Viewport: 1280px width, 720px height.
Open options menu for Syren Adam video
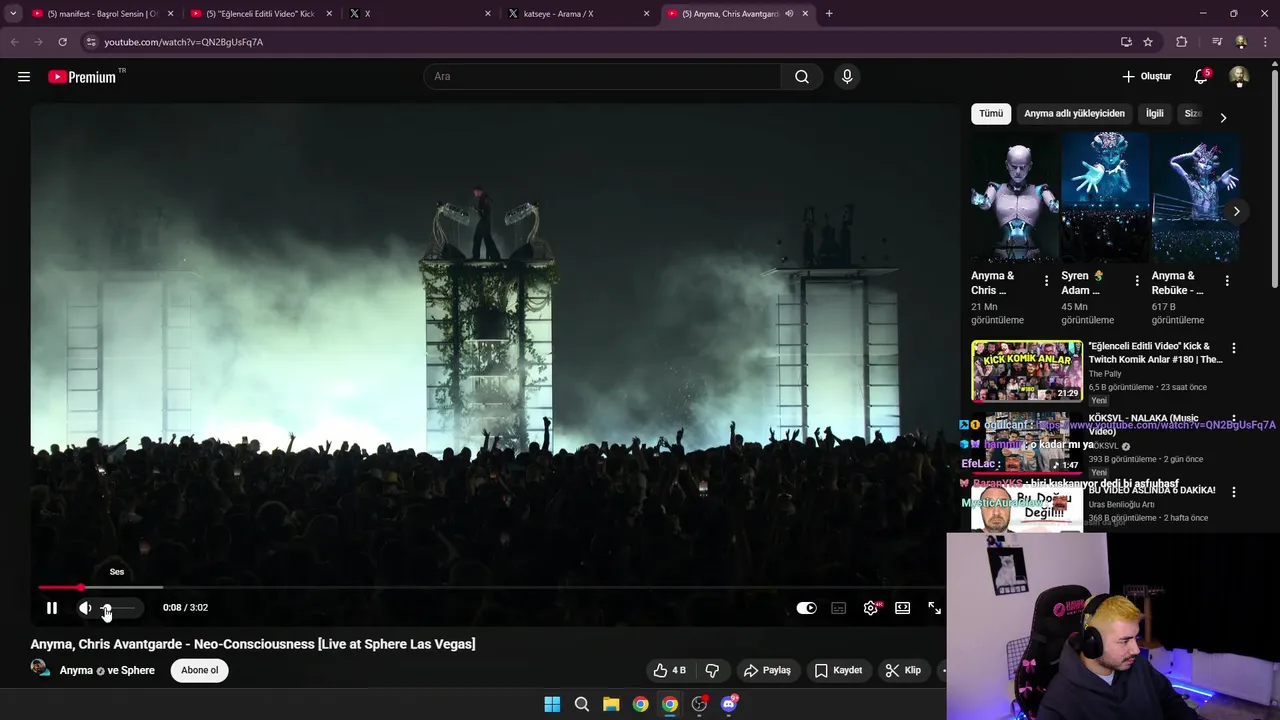pyautogui.click(x=1136, y=281)
